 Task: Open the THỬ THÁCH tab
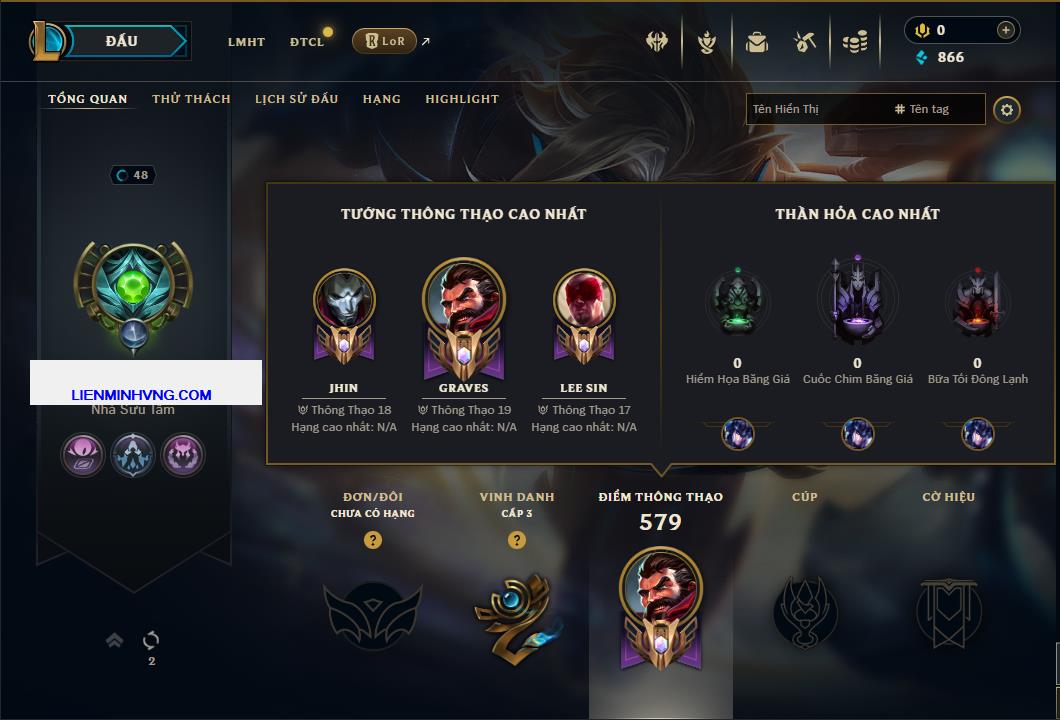tap(191, 99)
